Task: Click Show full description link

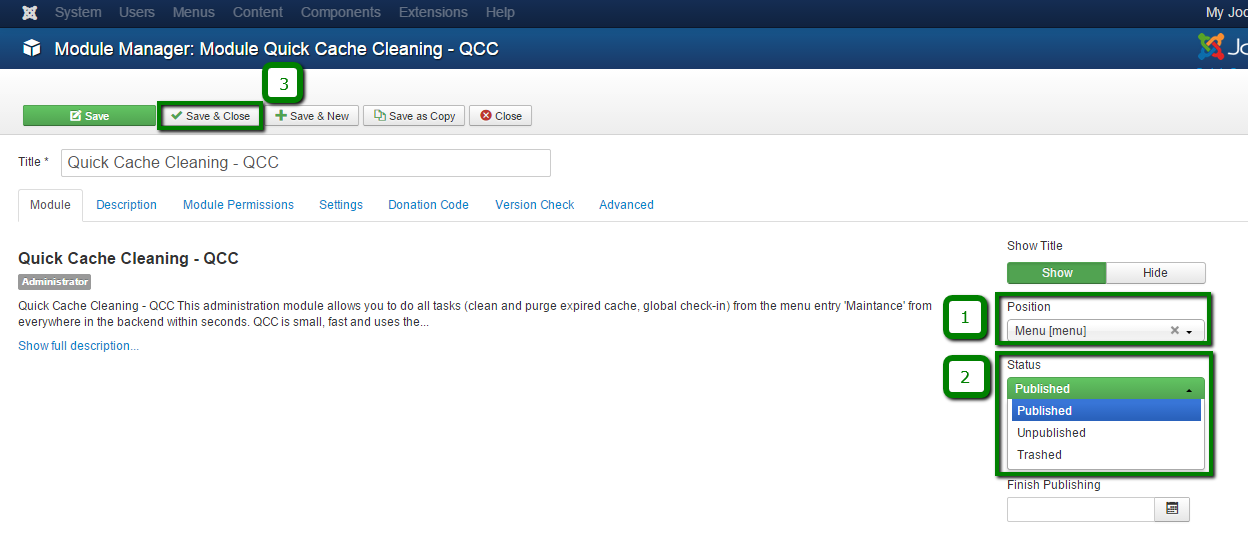Action: tap(78, 346)
